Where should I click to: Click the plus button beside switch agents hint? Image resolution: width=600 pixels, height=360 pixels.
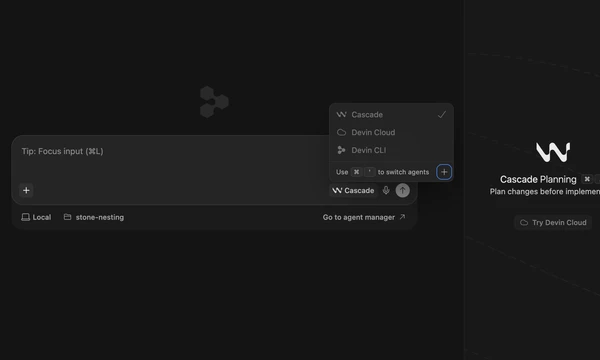(x=444, y=172)
